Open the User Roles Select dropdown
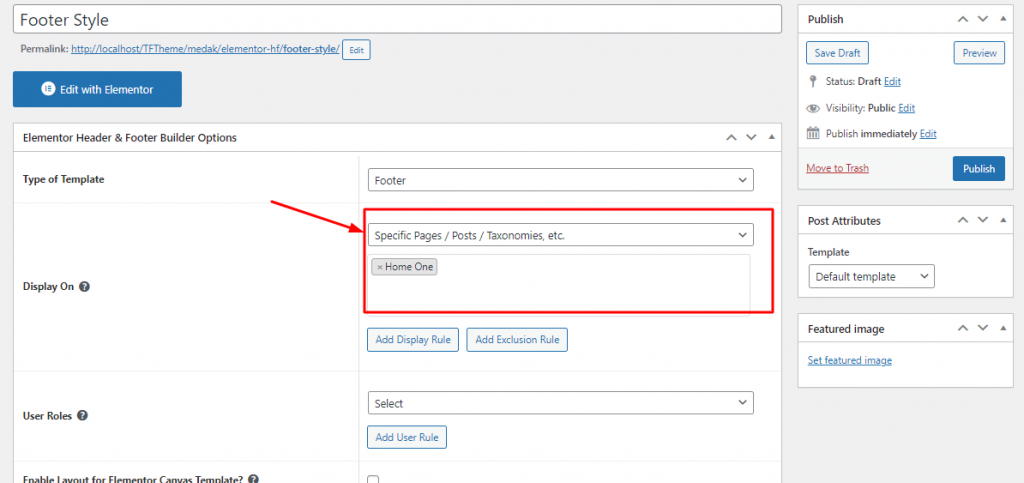The height and width of the screenshot is (483, 1024). 560,403
